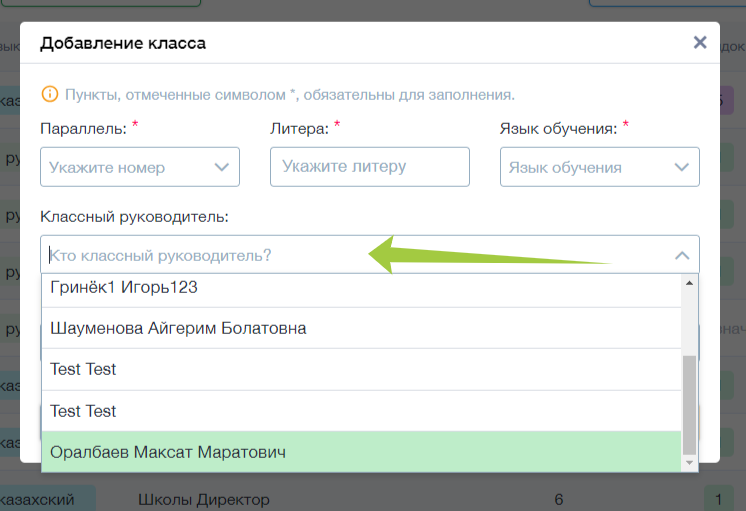Click the dropdown list scrollbar thumb
Screen dimensions: 746x511
point(689,405)
